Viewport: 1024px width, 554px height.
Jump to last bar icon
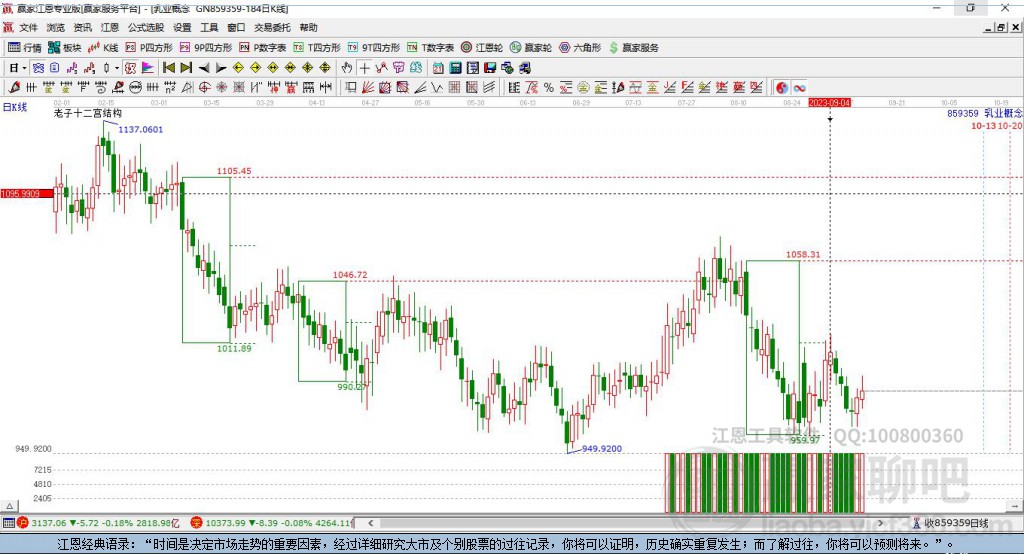coord(186,68)
